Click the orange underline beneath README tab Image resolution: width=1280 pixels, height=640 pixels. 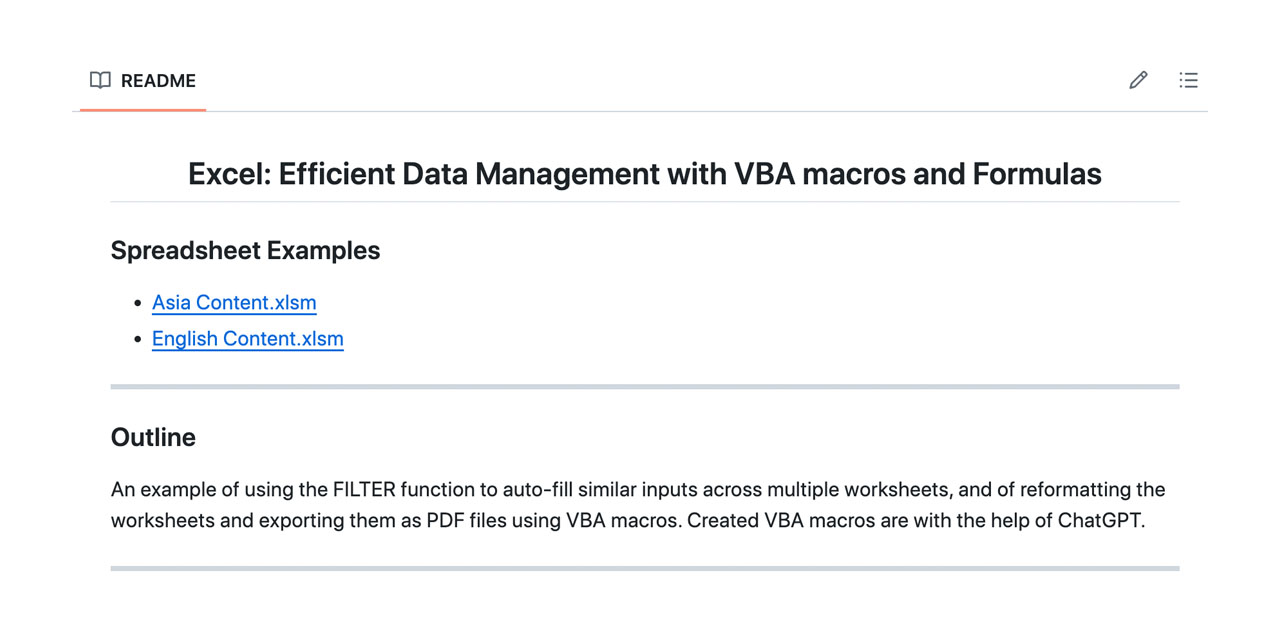[x=143, y=109]
